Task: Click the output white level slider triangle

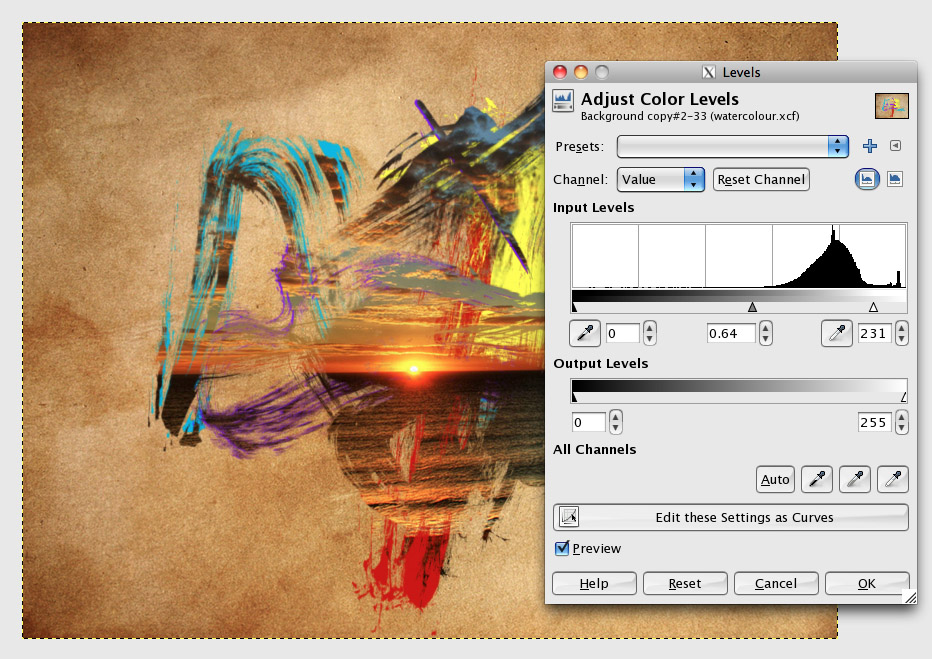Action: (903, 397)
